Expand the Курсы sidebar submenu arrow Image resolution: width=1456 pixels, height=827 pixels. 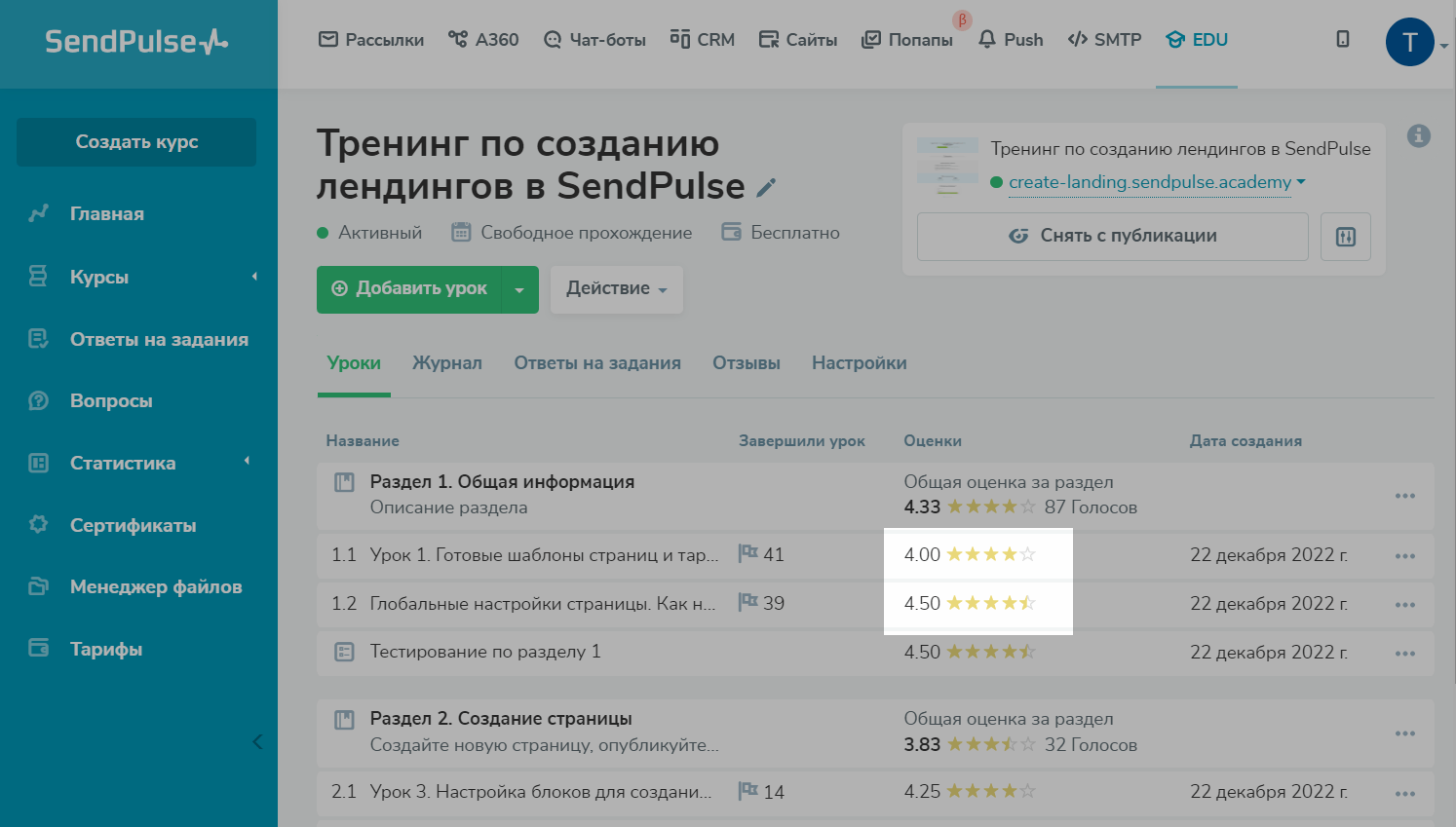pyautogui.click(x=254, y=277)
